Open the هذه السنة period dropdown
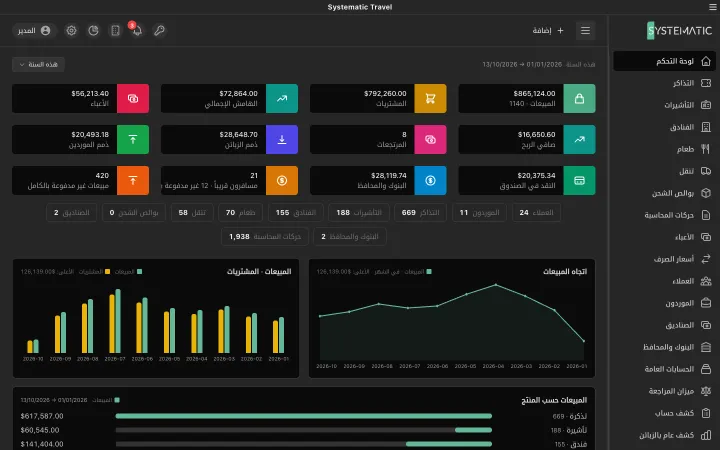This screenshot has width=720, height=450. pos(38,64)
